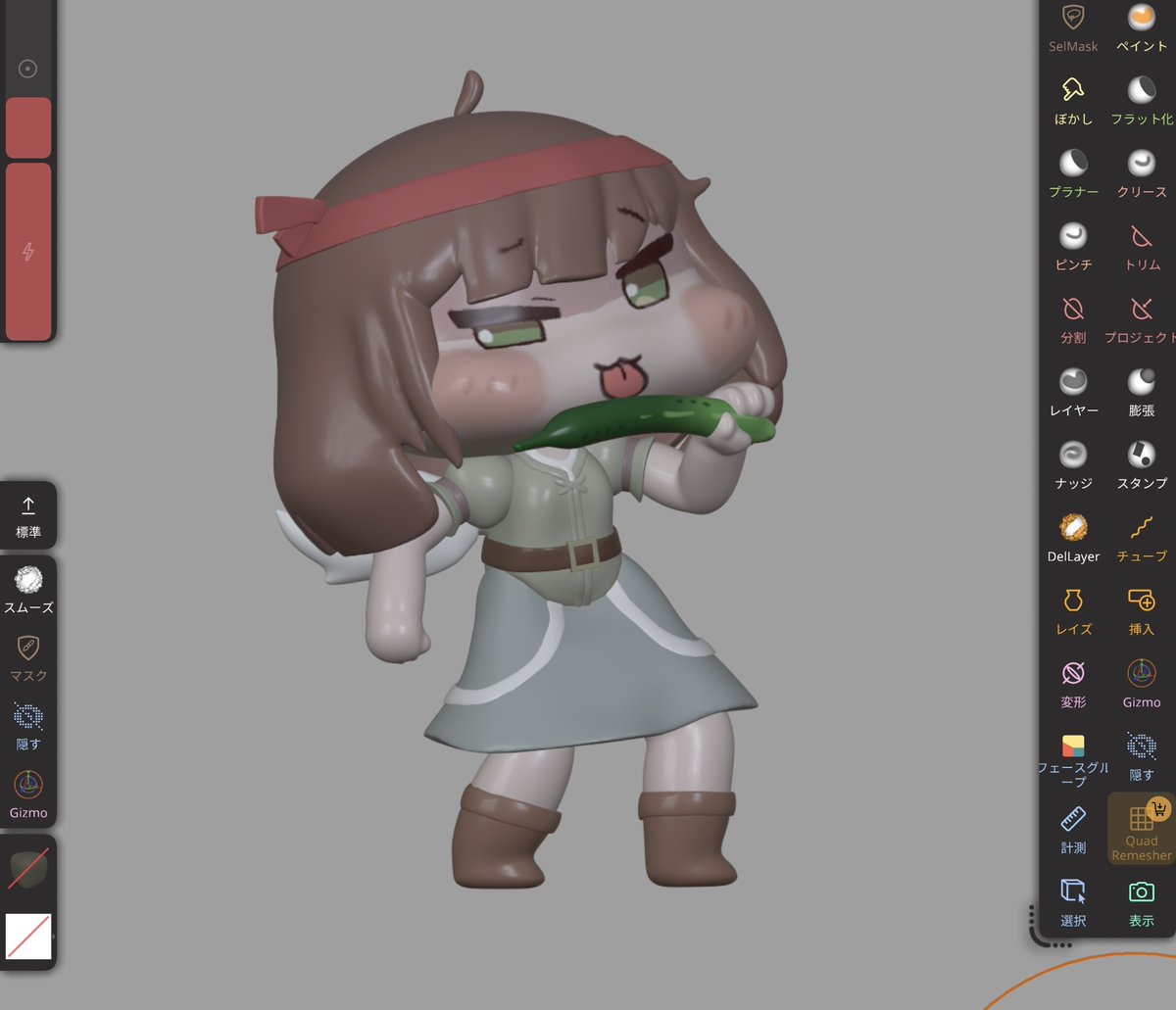Select the ピンチ (Pinch) tool
The image size is (1176, 1010).
coord(1073,245)
